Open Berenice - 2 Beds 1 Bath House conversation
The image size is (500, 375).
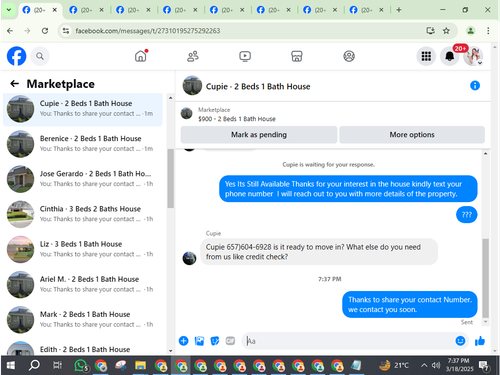pos(83,144)
